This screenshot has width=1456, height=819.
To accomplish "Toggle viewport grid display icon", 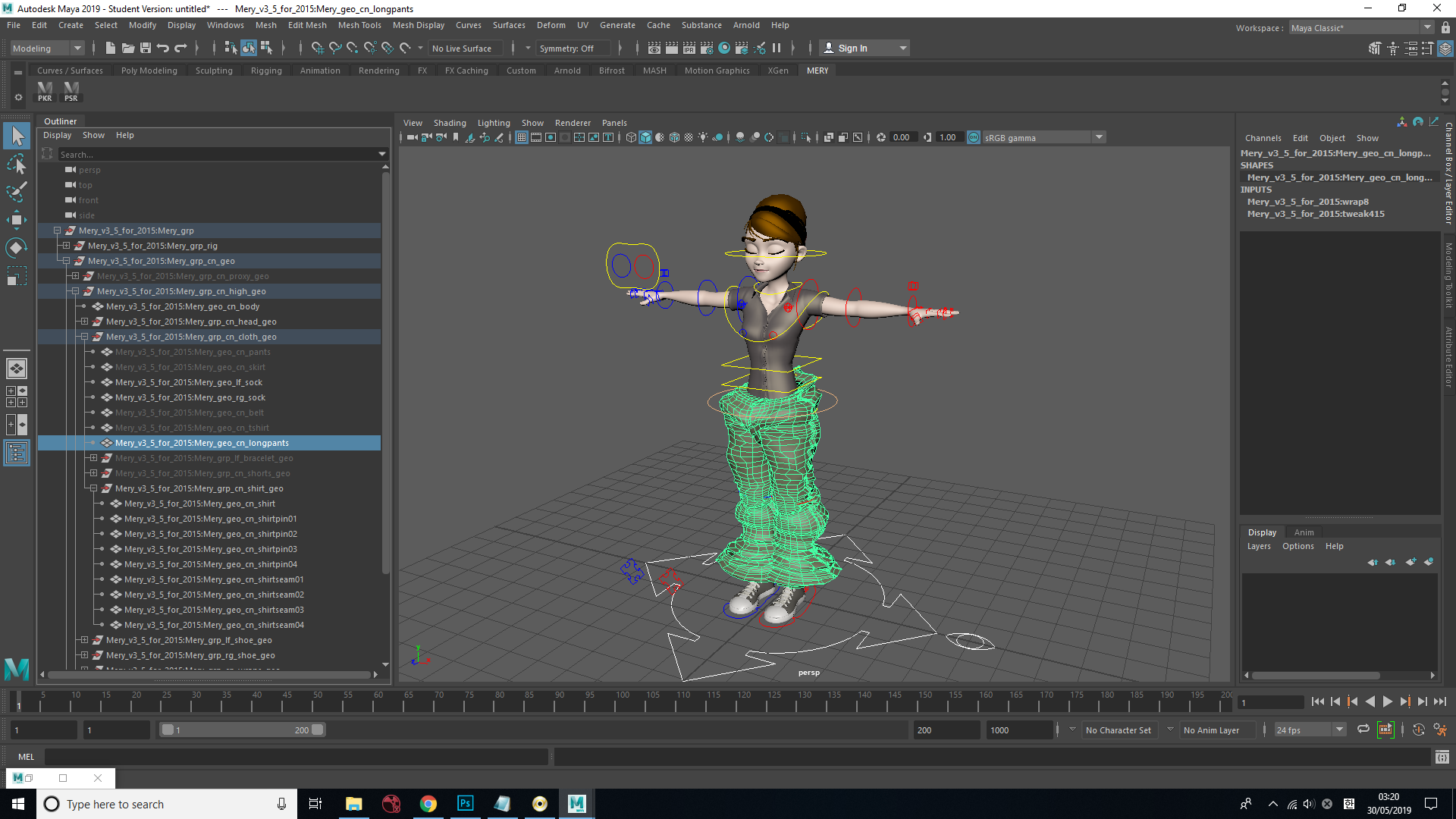I will [522, 137].
